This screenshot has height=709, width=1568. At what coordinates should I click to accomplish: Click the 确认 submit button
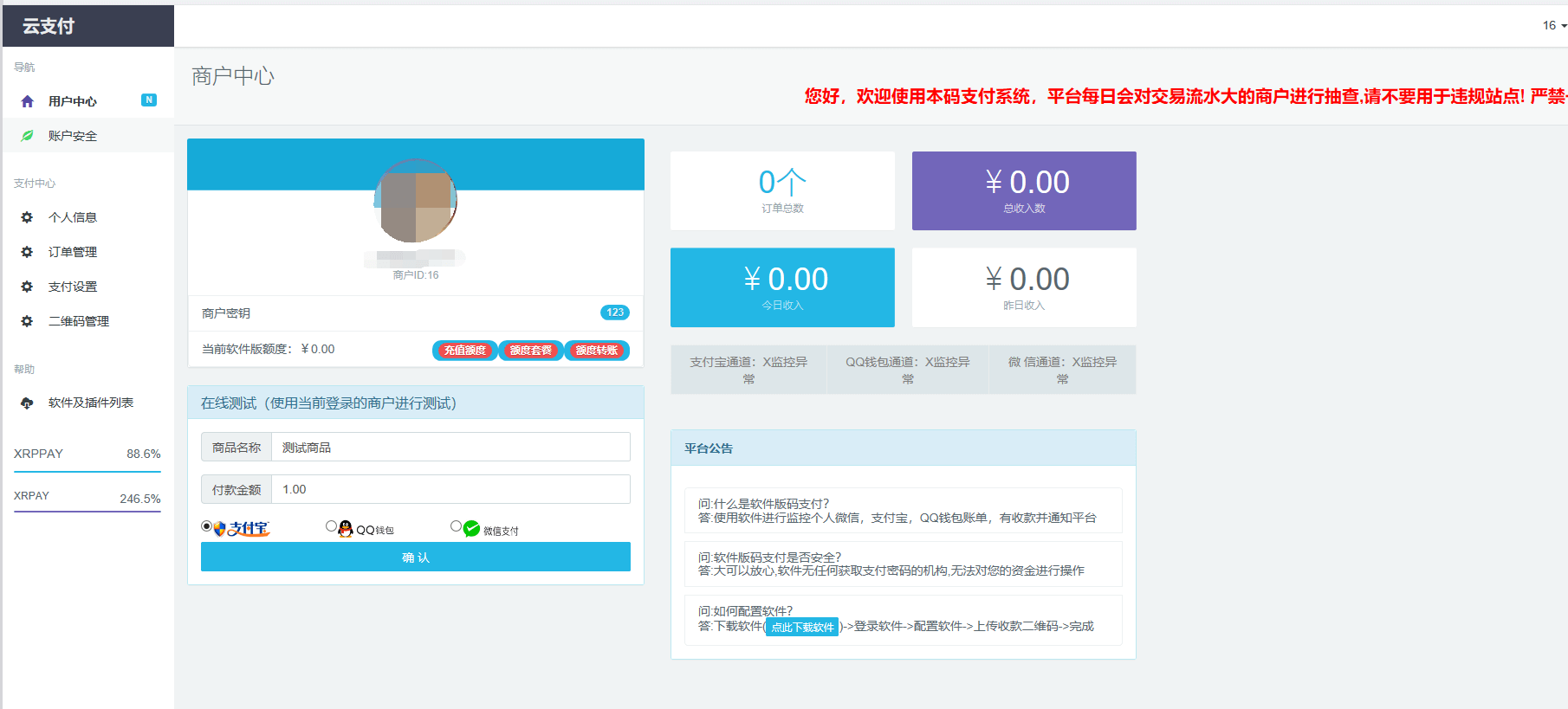(416, 557)
